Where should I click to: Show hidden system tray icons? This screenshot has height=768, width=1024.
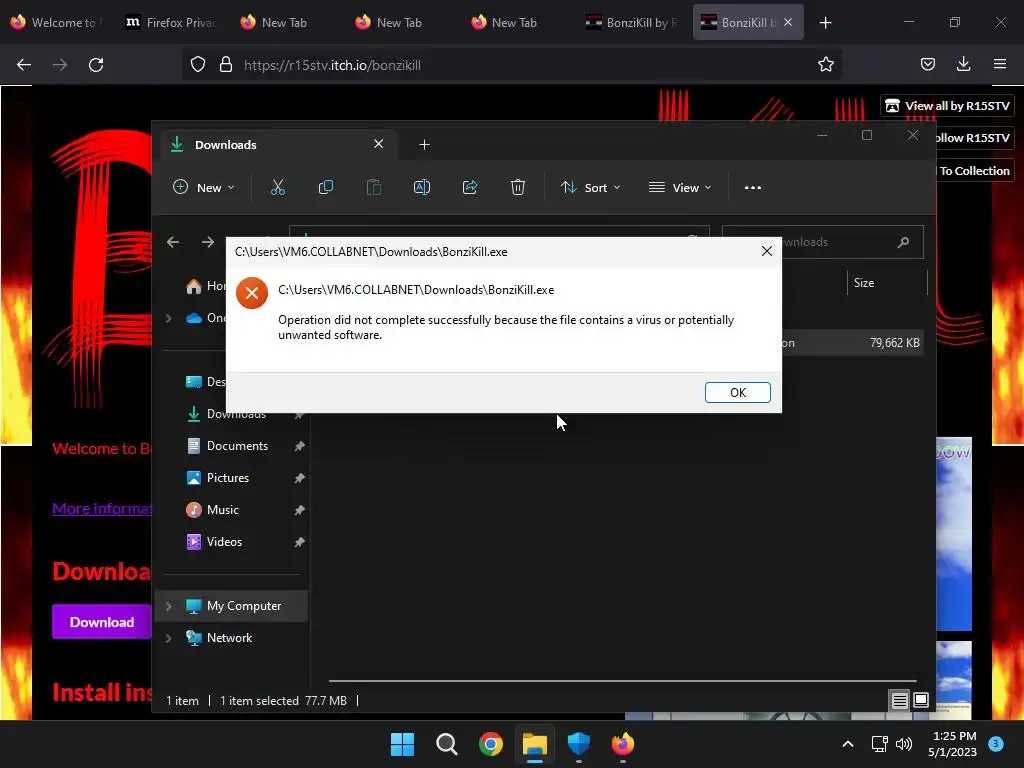848,744
